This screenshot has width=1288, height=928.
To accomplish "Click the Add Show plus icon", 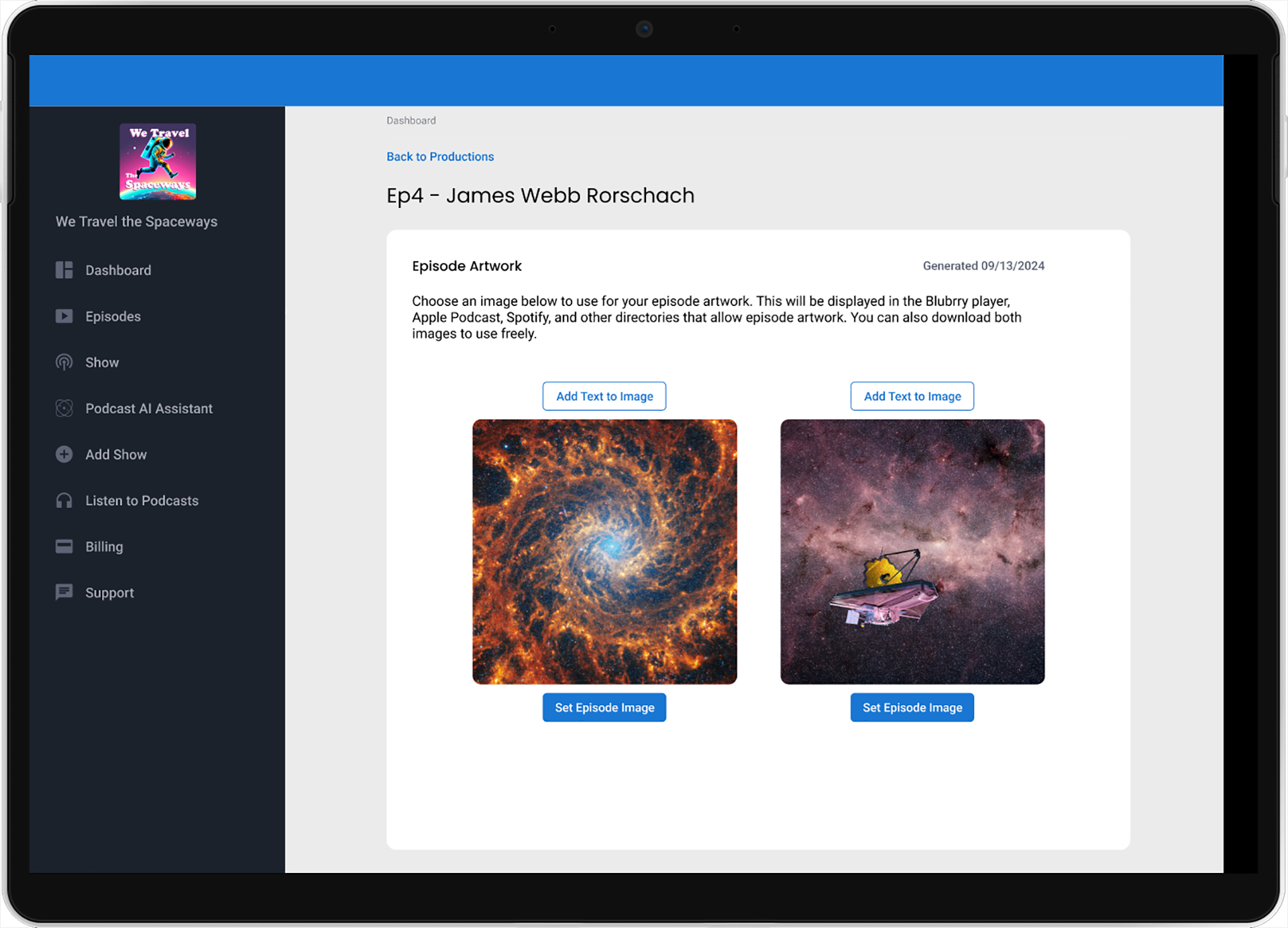I will (64, 454).
